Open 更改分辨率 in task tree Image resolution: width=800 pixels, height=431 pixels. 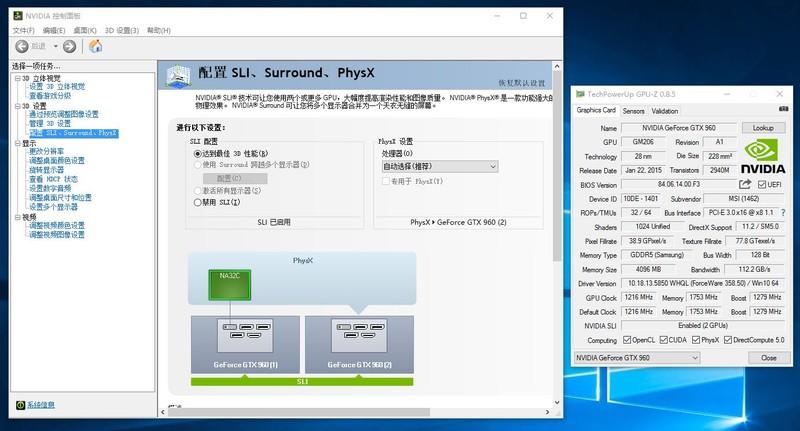coord(46,151)
